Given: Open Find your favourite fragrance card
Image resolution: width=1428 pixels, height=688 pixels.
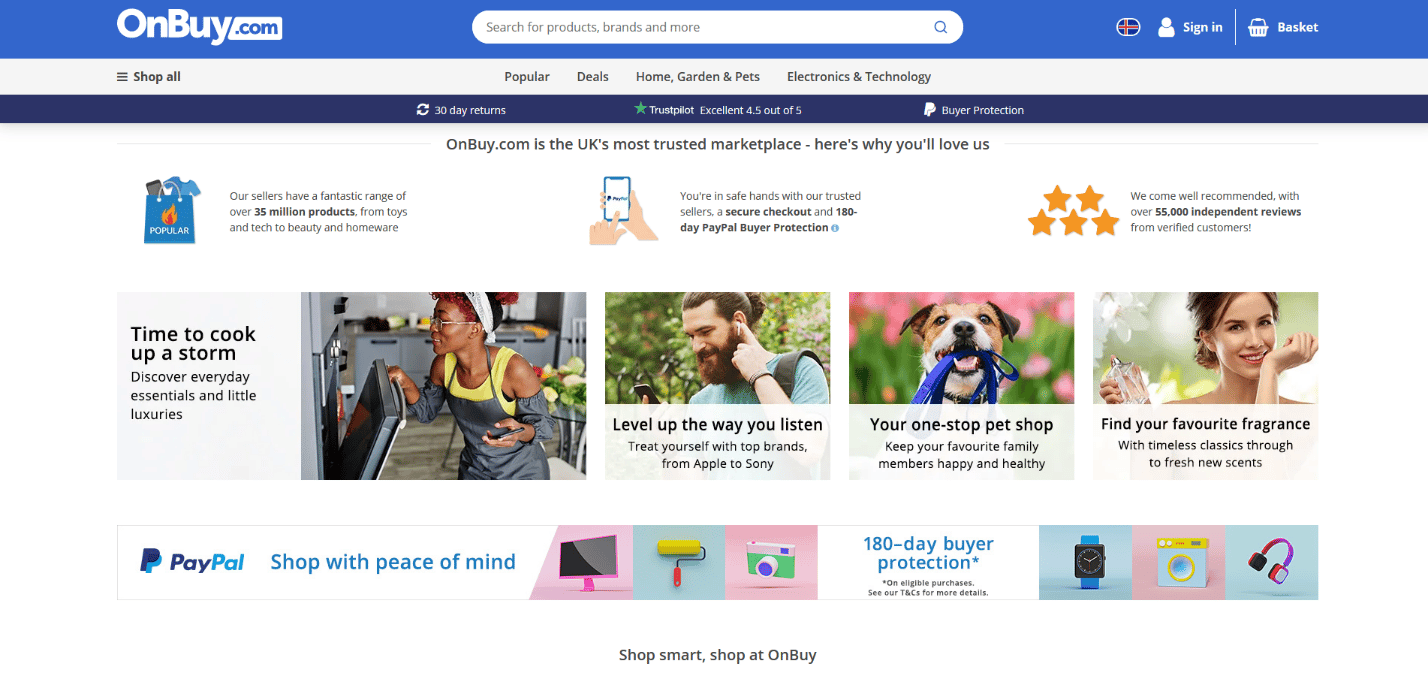Looking at the screenshot, I should point(1205,386).
